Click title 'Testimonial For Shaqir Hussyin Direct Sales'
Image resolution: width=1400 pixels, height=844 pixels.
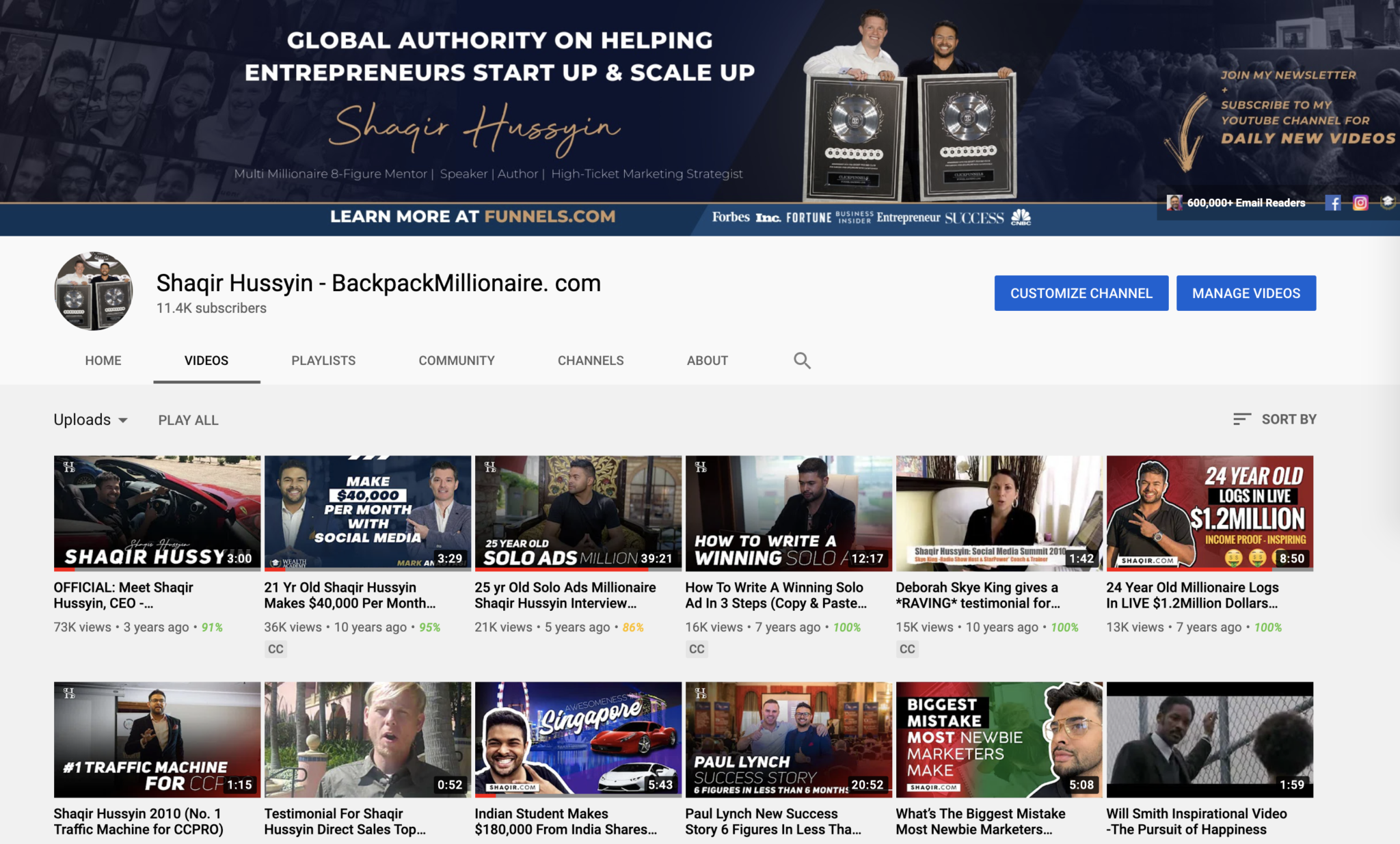pos(345,821)
